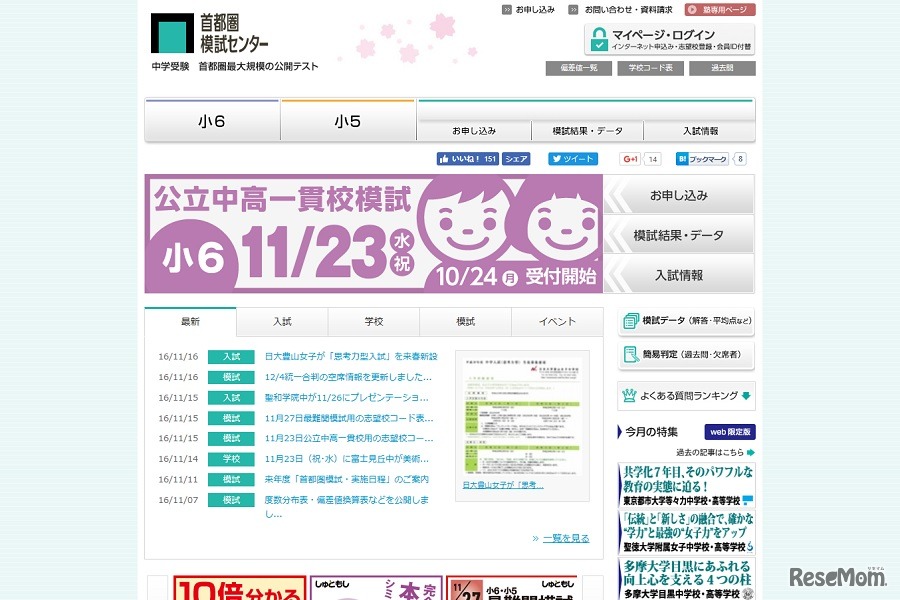Open お申し込み in the navigation bar
Image resolution: width=900 pixels, height=600 pixels.
coord(474,131)
